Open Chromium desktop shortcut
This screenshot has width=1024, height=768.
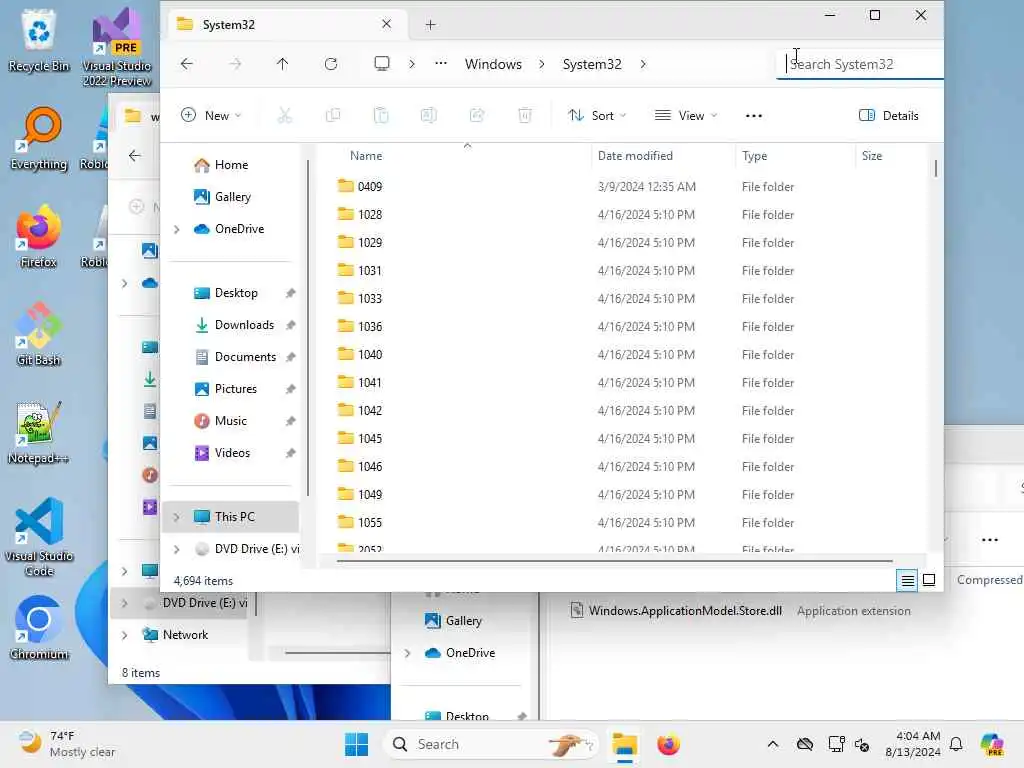tap(39, 628)
